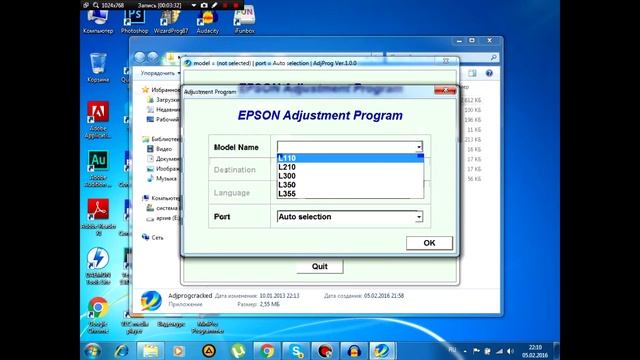
Task: Pick L300 in the Model Name list
Action: [350, 176]
